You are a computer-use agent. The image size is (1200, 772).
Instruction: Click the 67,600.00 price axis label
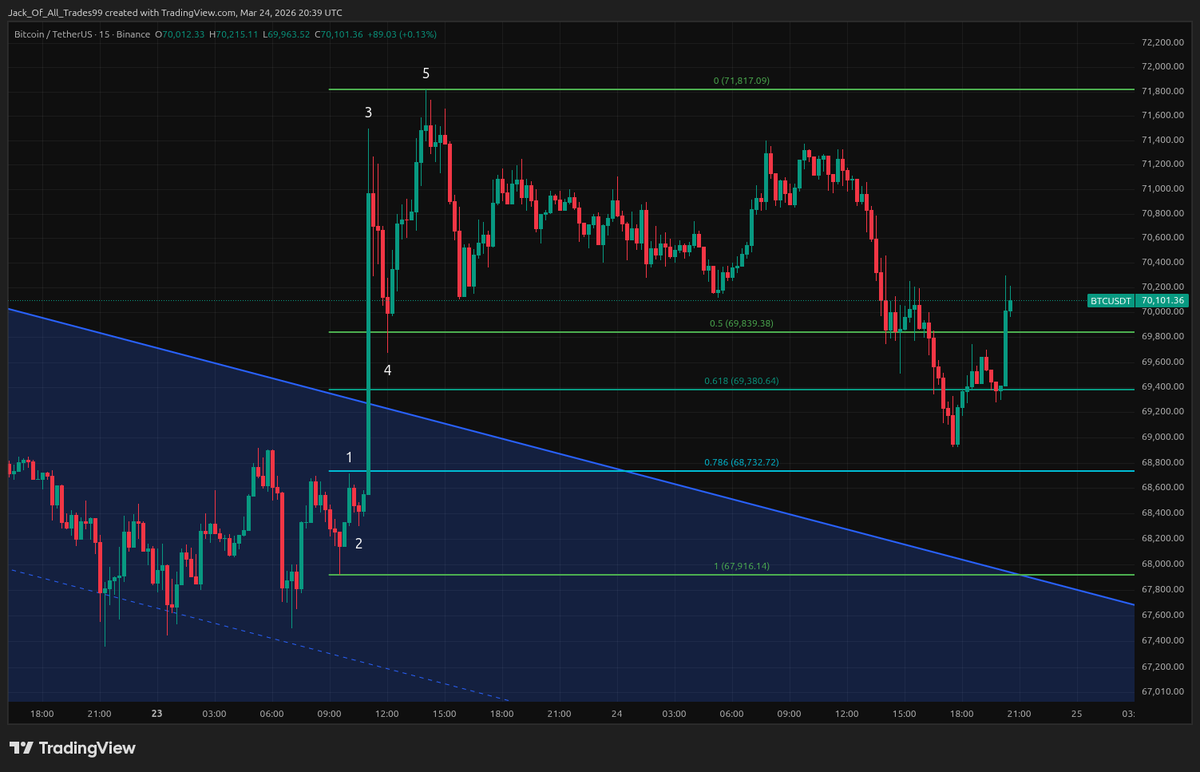(x=1161, y=614)
